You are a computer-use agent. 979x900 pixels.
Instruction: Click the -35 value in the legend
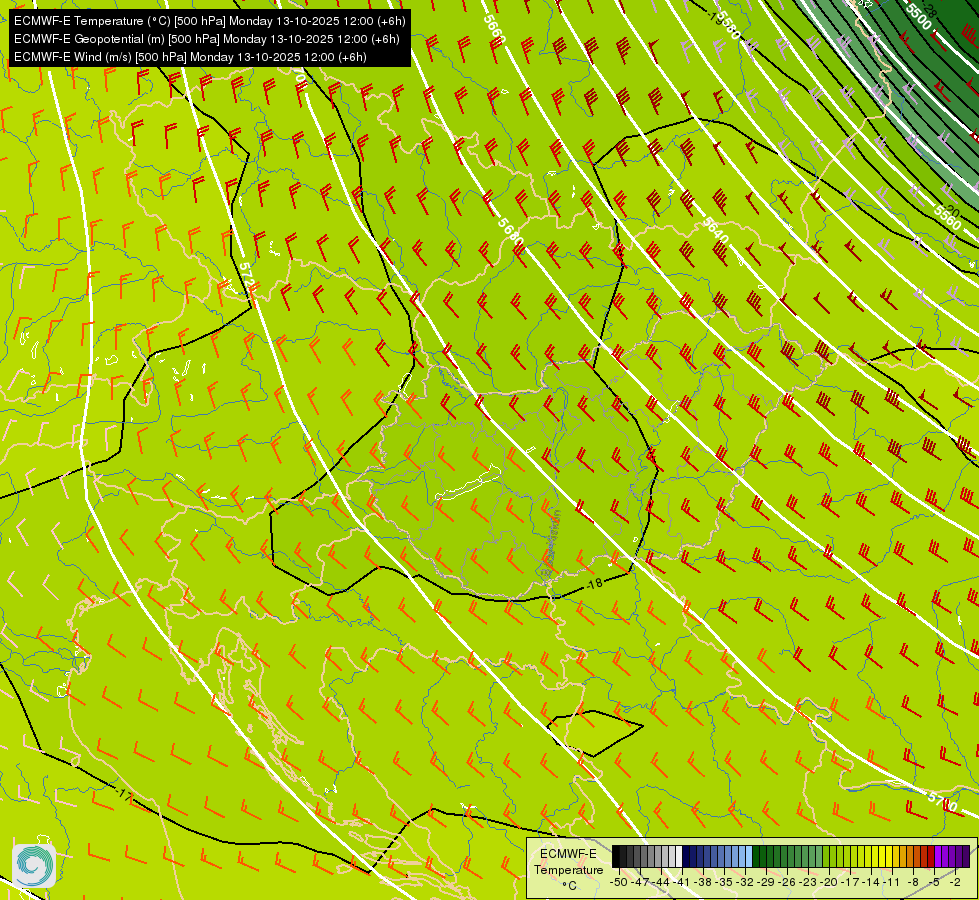pos(724,882)
